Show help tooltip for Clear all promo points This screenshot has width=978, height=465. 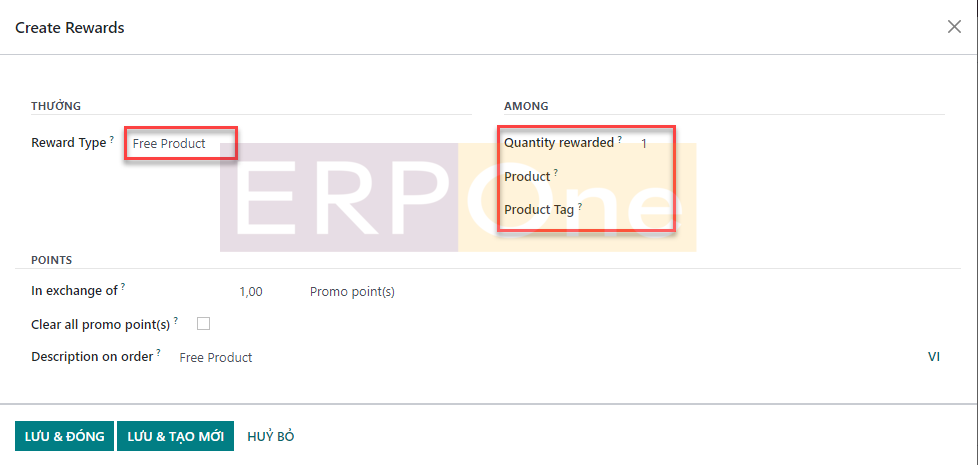pos(176,320)
